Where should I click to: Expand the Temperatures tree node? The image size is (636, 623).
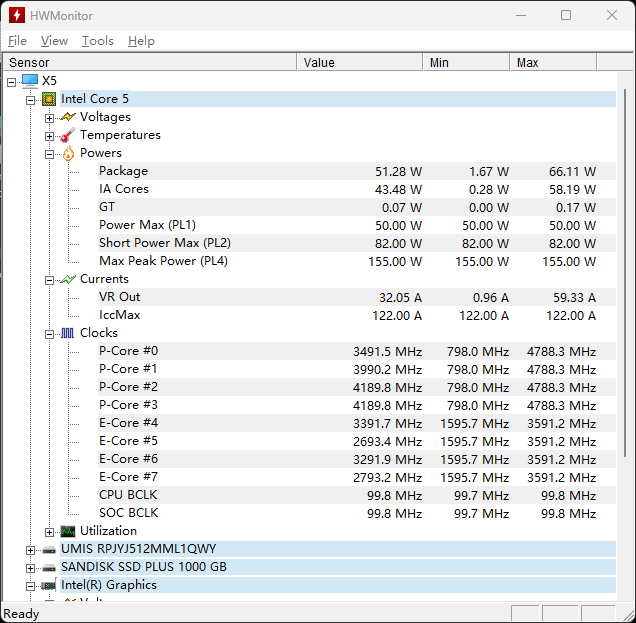click(50, 136)
